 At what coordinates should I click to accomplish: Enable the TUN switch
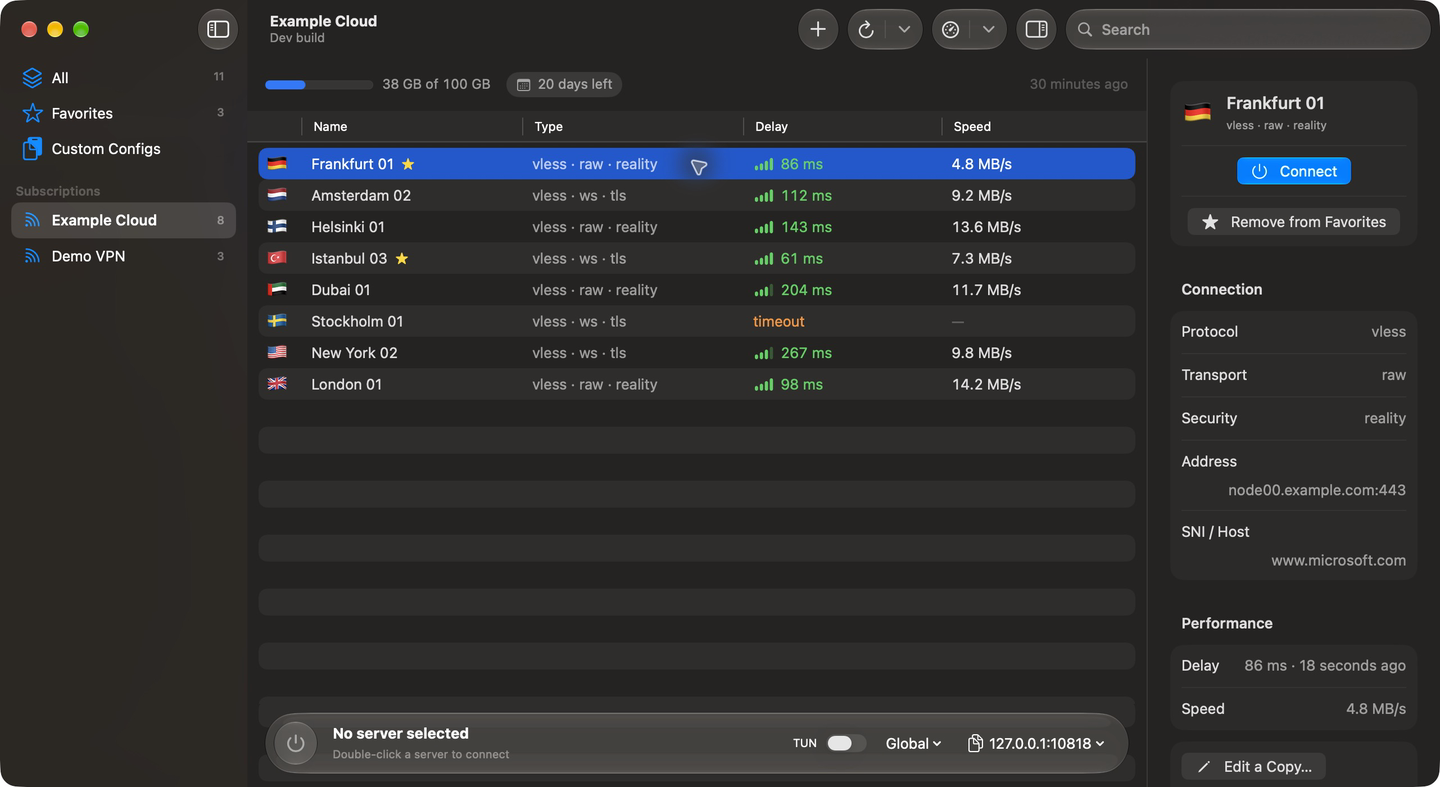coord(846,743)
